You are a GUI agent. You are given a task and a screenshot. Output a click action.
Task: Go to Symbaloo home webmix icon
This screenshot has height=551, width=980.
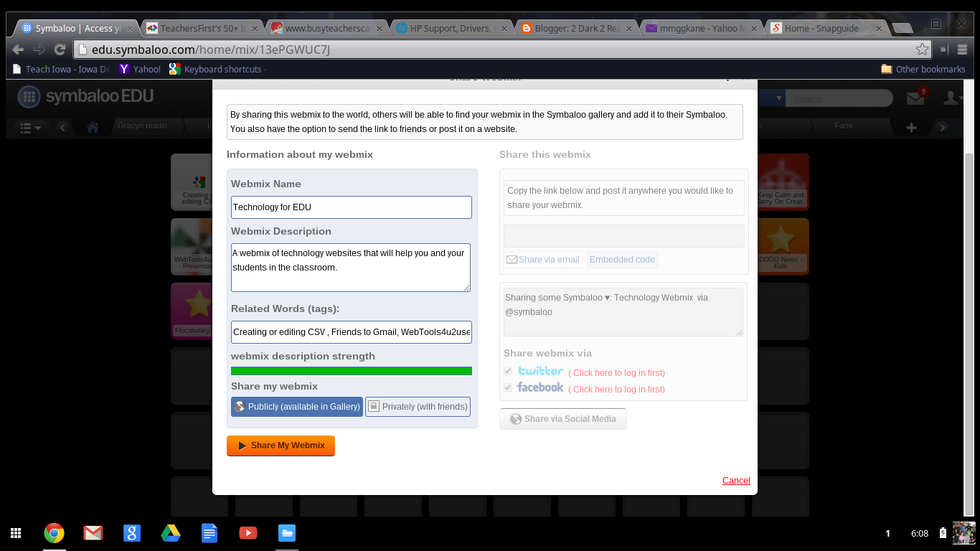point(92,127)
